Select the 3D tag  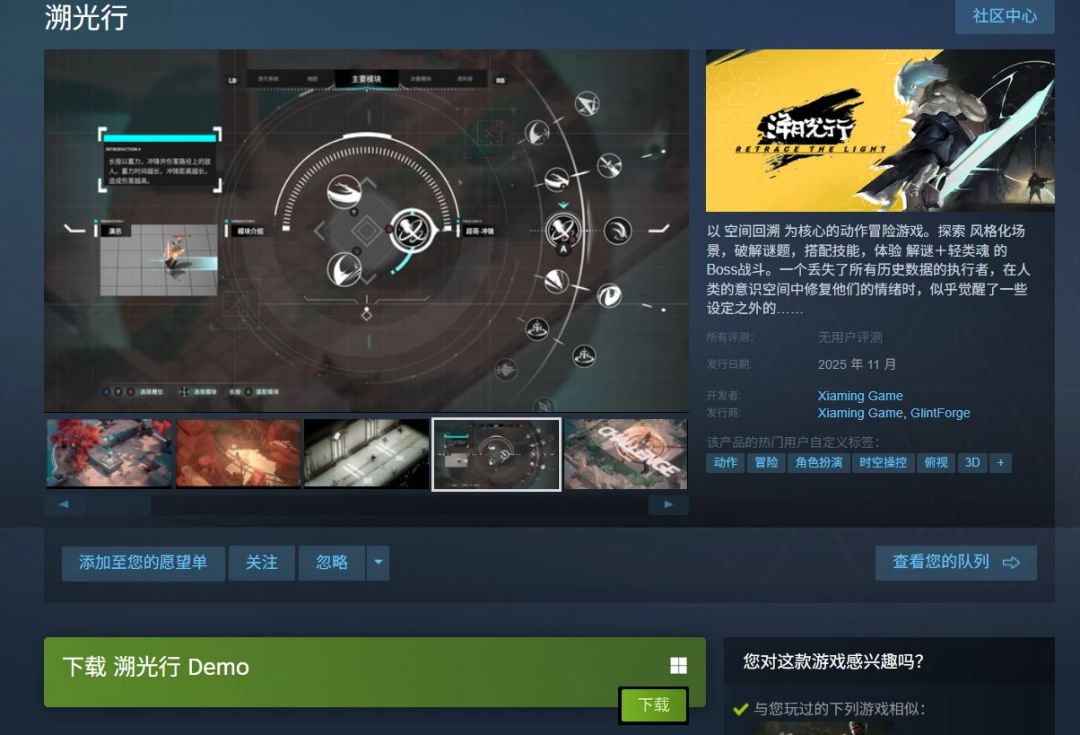(x=973, y=463)
